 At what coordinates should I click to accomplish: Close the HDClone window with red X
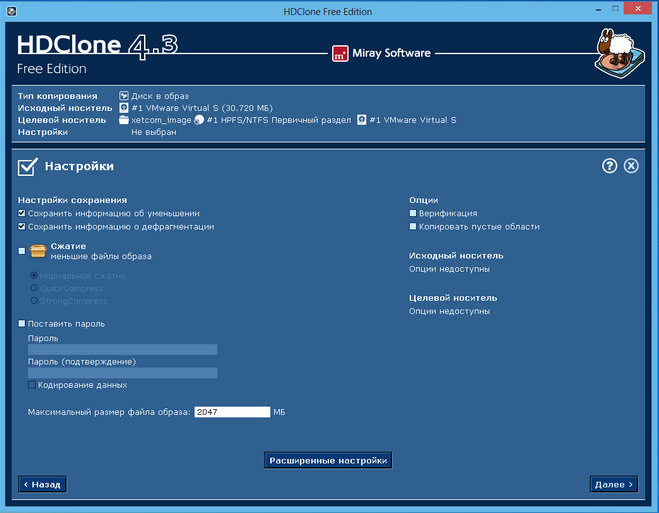tap(638, 8)
